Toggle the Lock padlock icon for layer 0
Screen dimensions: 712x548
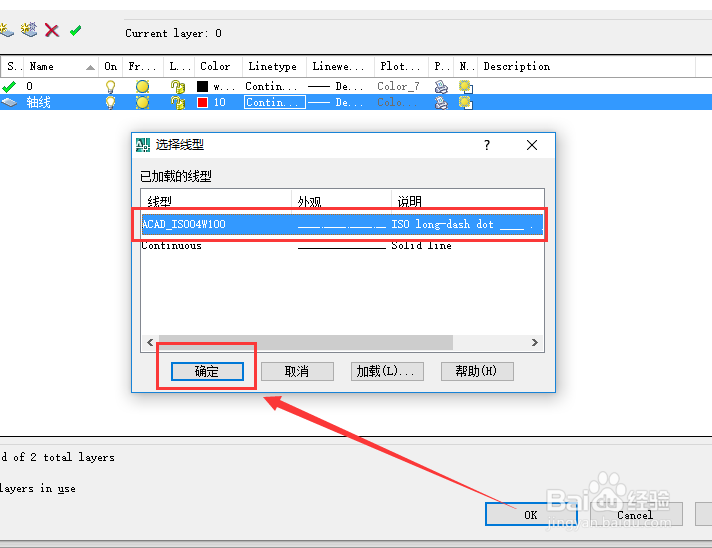178,86
